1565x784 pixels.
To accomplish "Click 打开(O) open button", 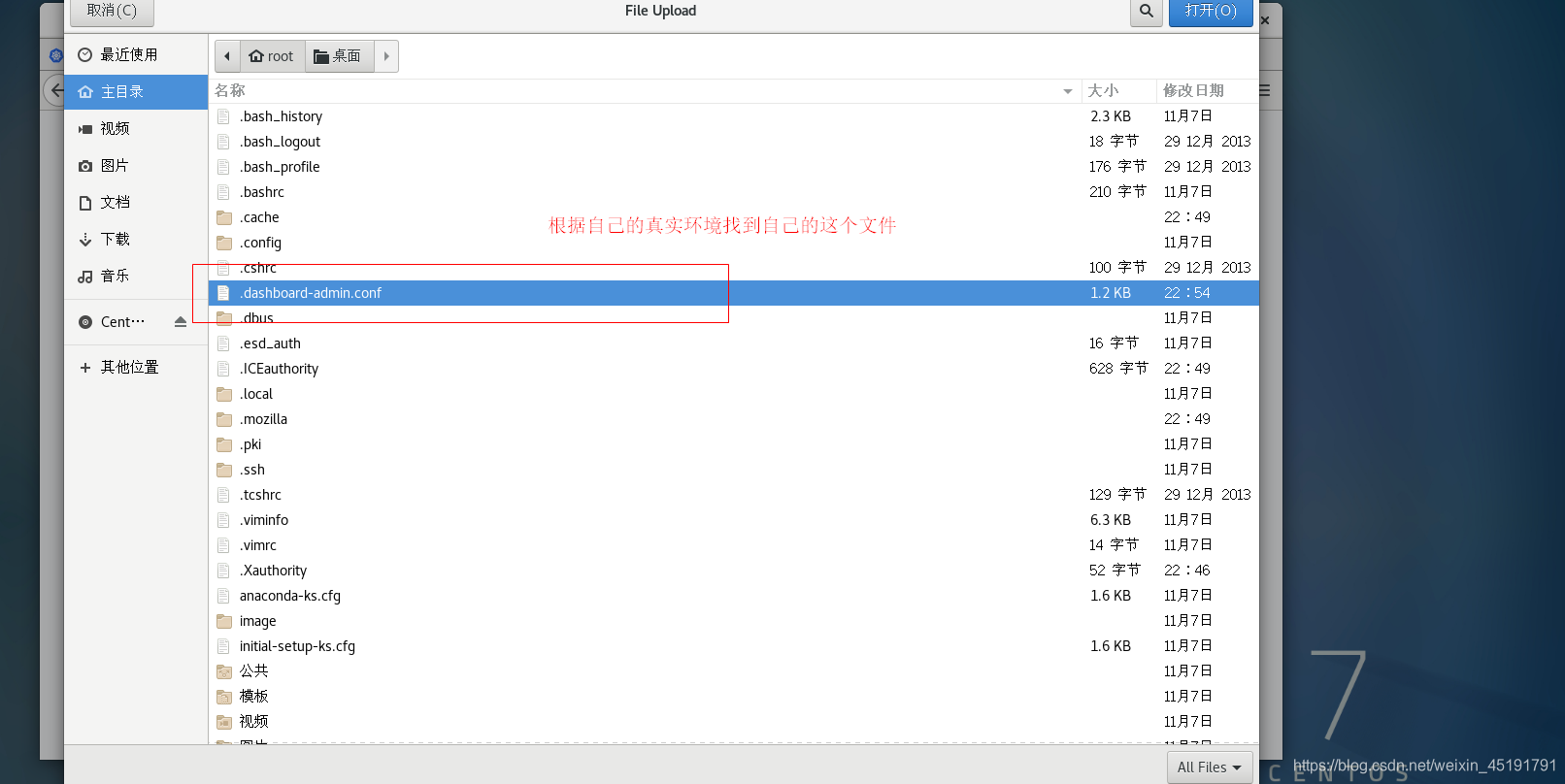I will coord(1211,12).
